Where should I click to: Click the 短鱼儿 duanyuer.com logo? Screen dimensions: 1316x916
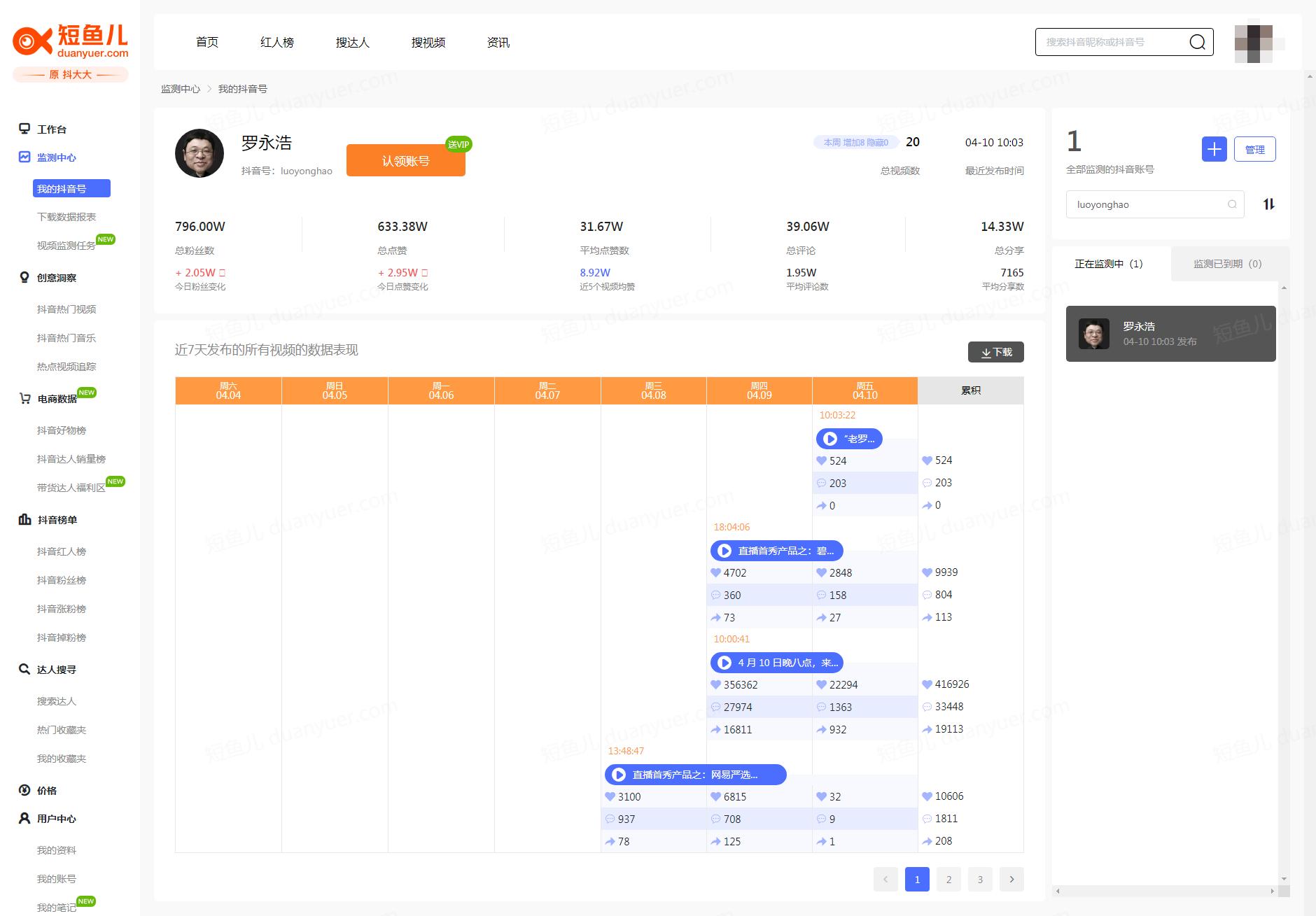[x=71, y=42]
